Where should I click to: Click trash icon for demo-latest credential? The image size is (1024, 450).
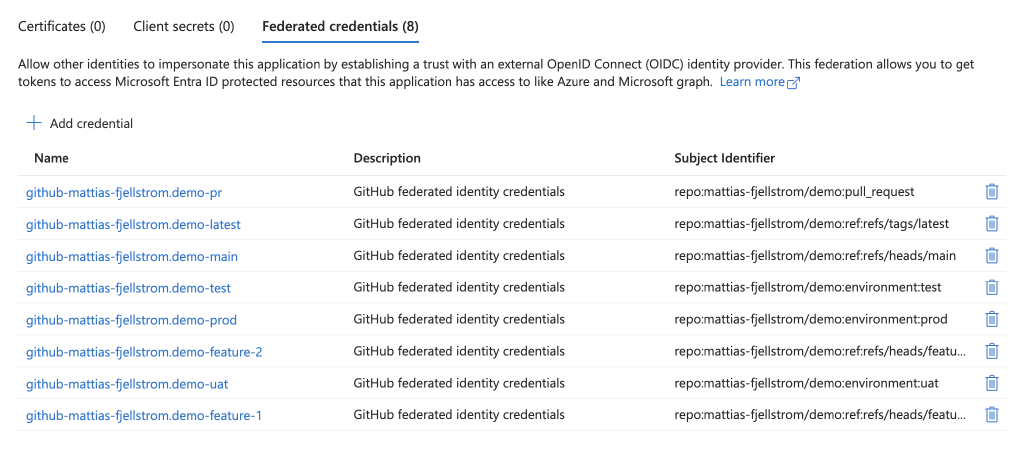click(991, 223)
